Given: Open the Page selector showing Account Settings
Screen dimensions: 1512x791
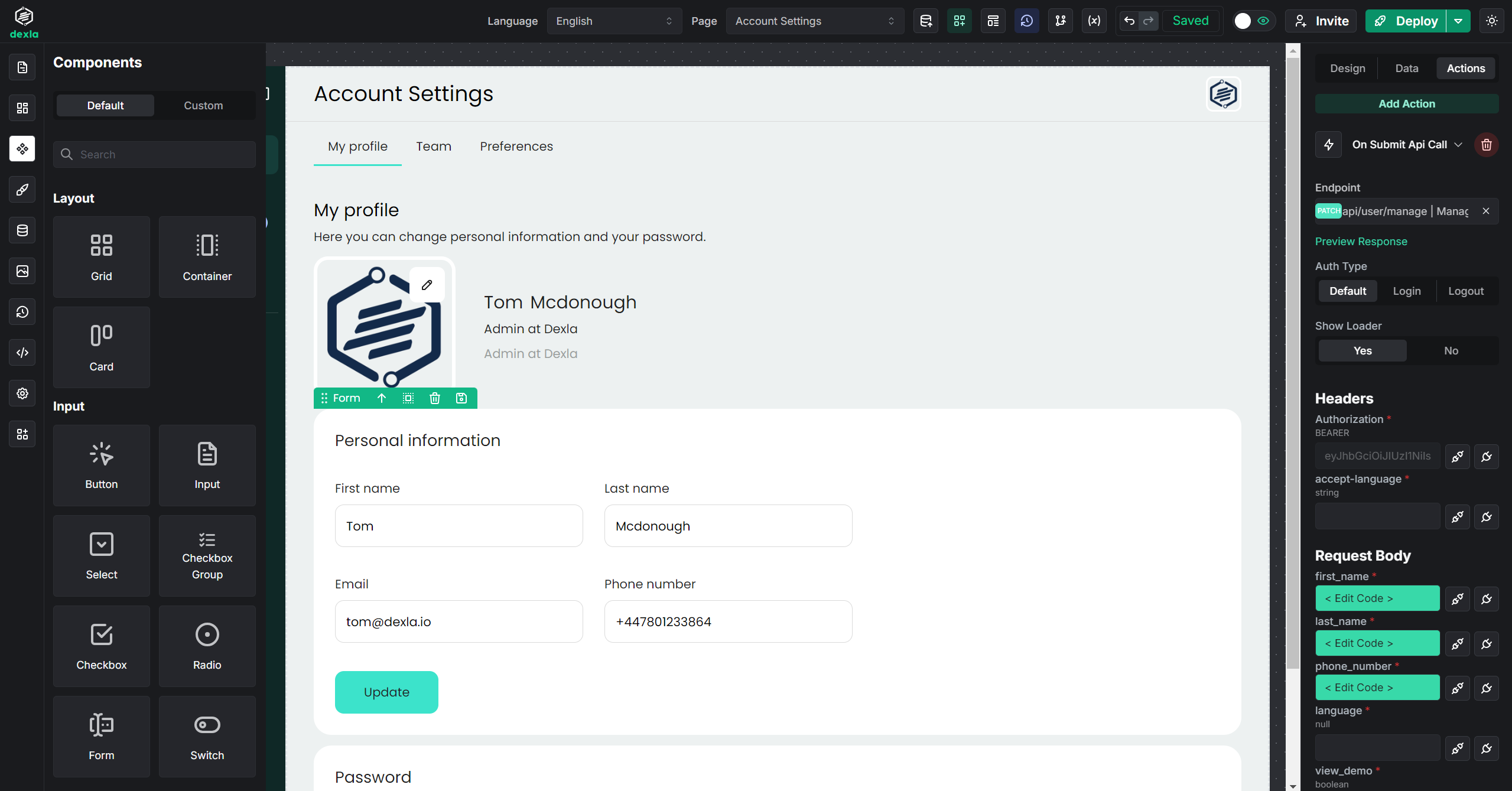Looking at the screenshot, I should click(x=814, y=21).
